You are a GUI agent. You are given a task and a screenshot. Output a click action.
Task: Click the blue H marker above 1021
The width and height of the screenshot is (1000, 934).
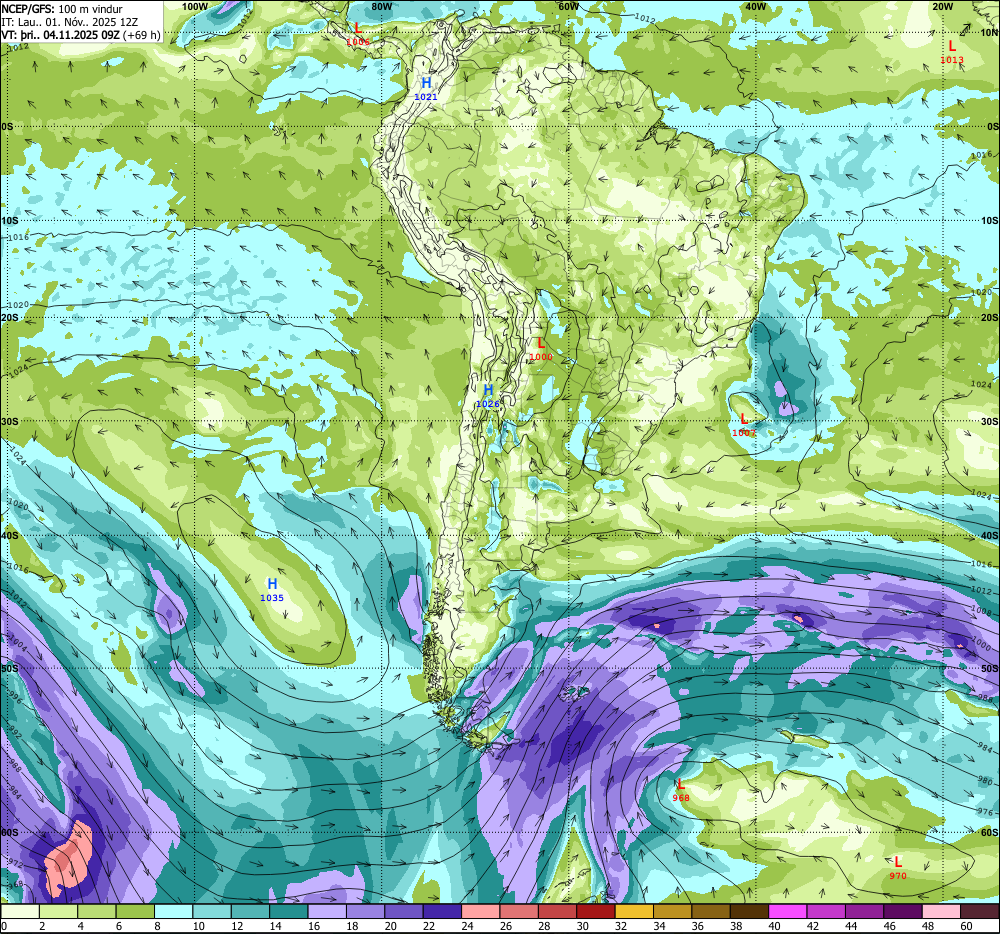[426, 83]
